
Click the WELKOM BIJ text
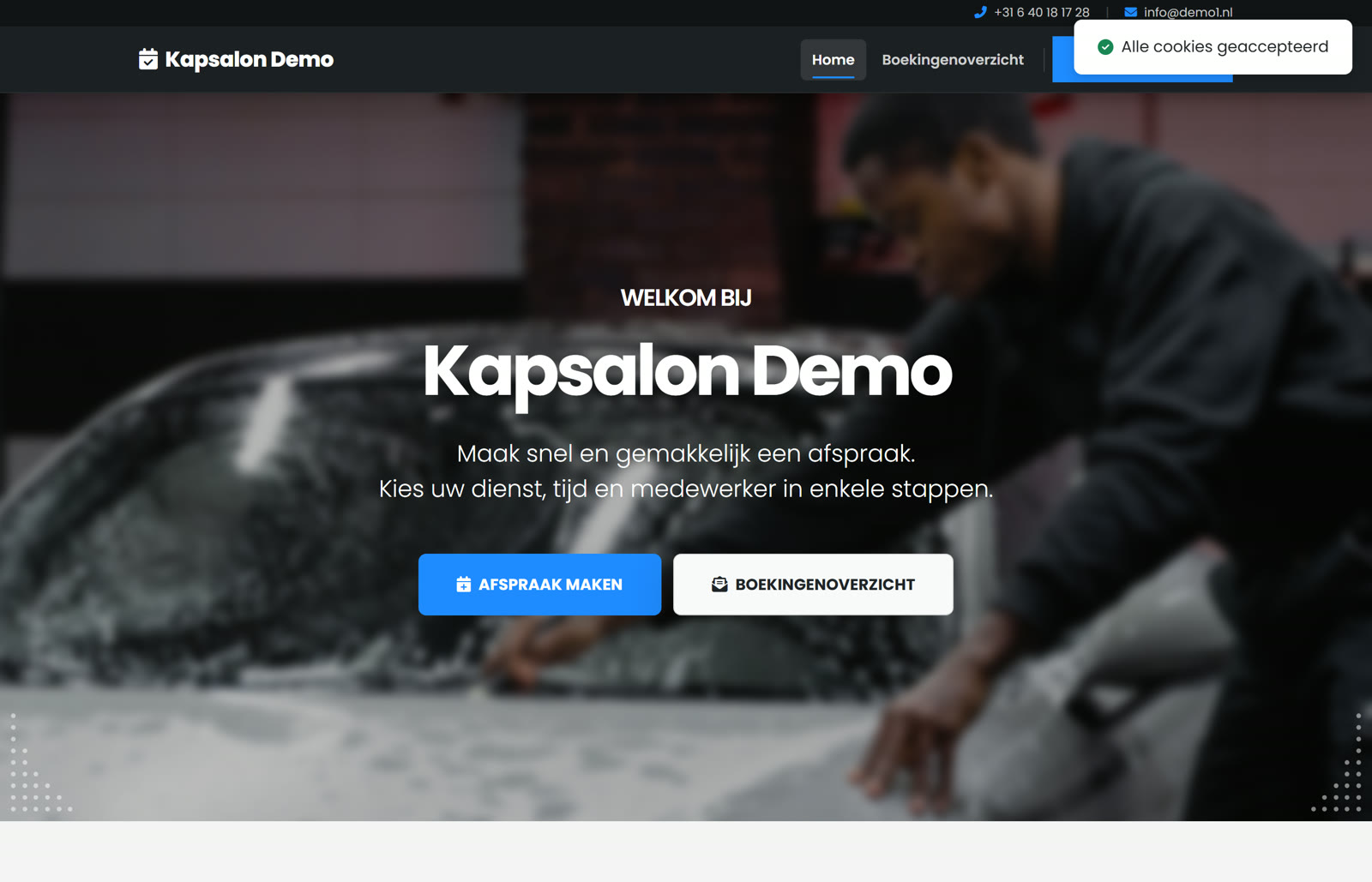pyautogui.click(x=686, y=297)
